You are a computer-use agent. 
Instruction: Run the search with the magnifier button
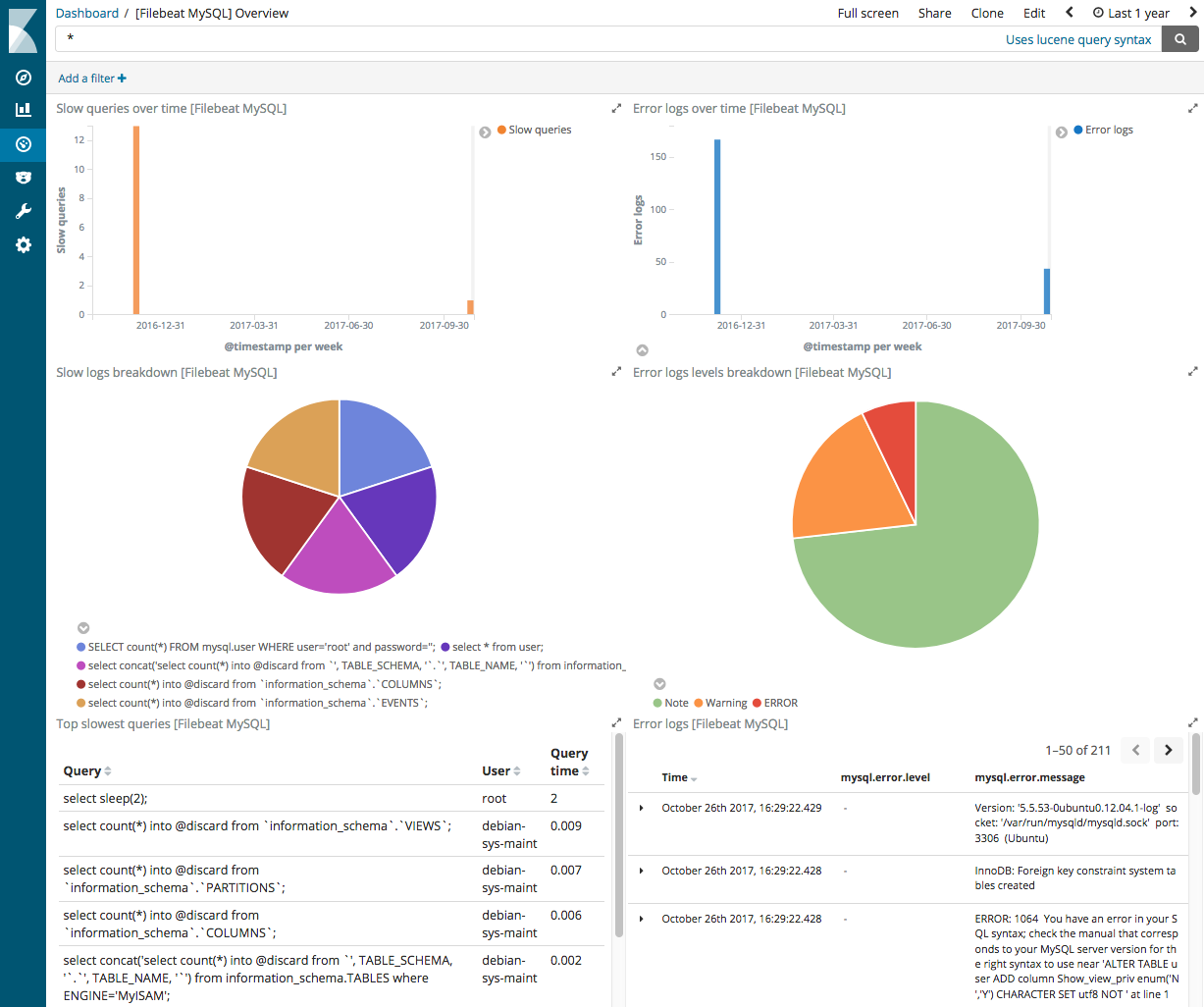click(1179, 39)
